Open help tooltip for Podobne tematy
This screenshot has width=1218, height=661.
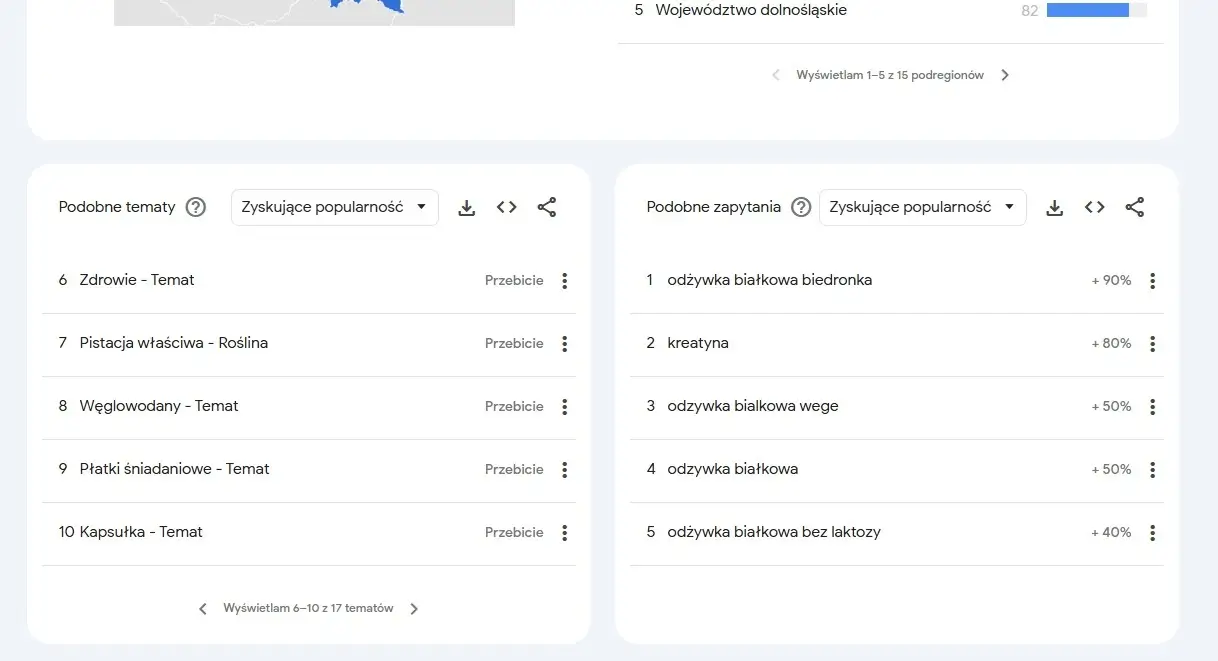pos(196,207)
